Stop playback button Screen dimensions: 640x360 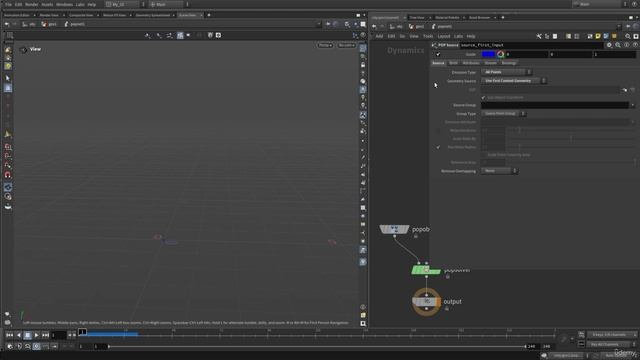(x=27, y=335)
